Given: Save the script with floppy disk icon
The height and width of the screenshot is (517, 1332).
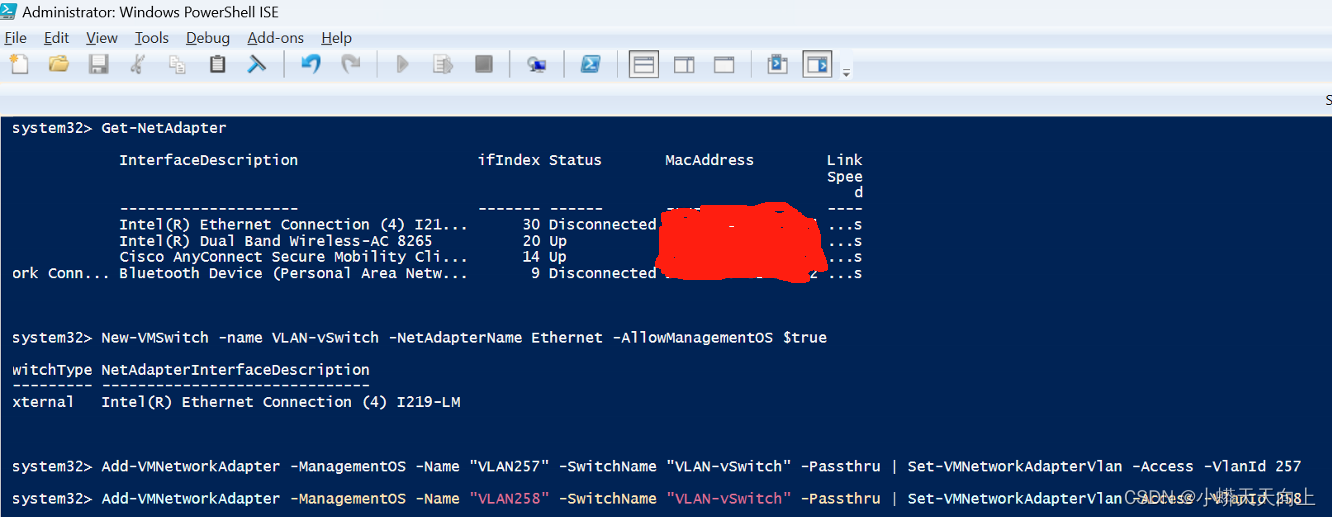Looking at the screenshot, I should pyautogui.click(x=98, y=65).
